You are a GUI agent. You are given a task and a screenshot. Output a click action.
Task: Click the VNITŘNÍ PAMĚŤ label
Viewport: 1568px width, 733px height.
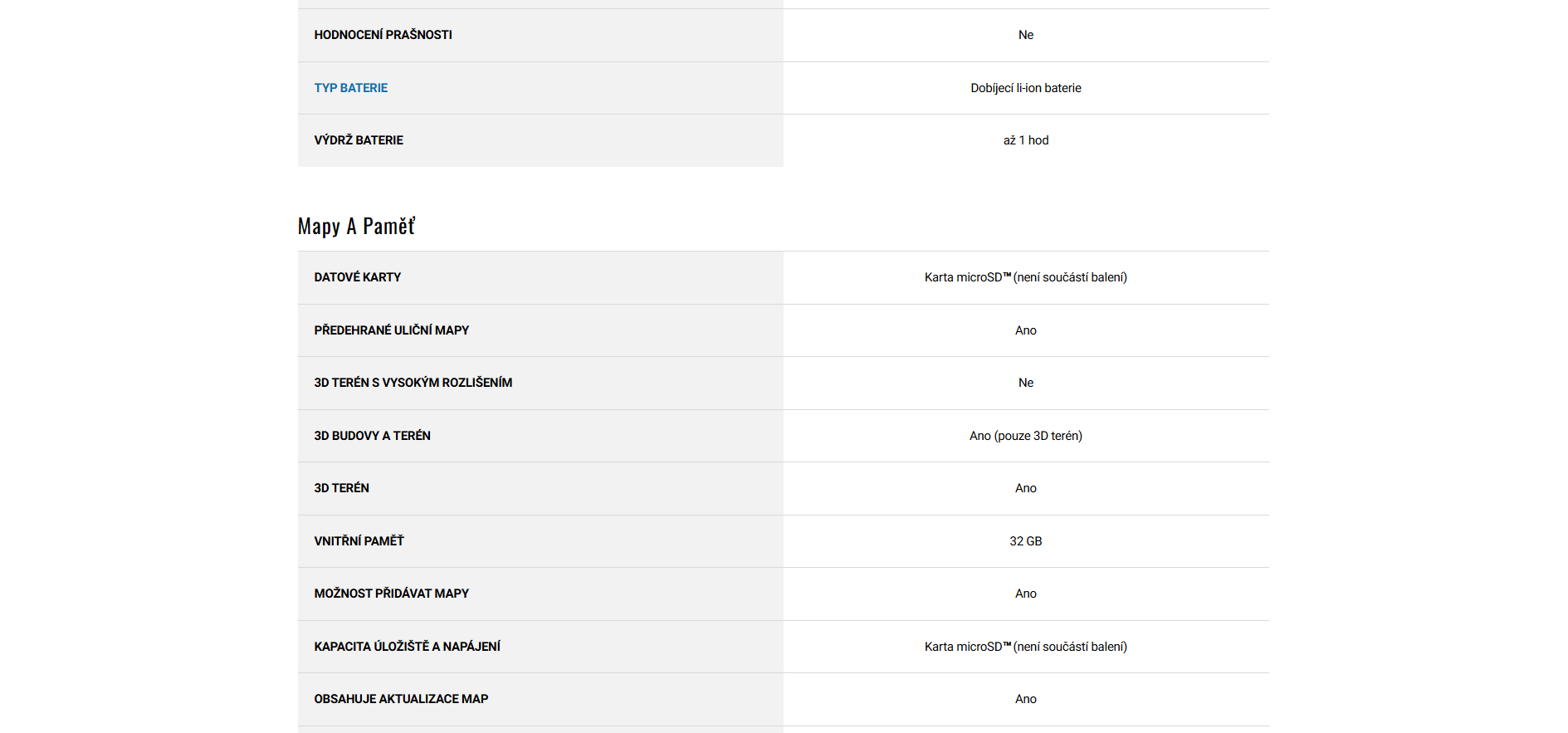359,541
